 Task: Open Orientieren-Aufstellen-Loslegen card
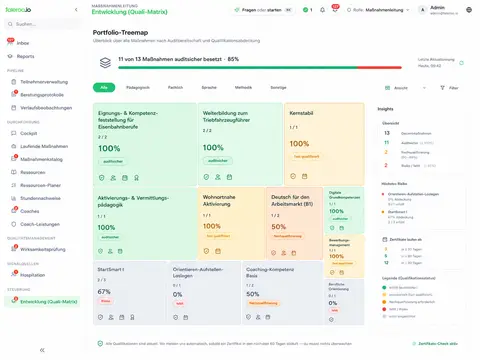coord(204,293)
